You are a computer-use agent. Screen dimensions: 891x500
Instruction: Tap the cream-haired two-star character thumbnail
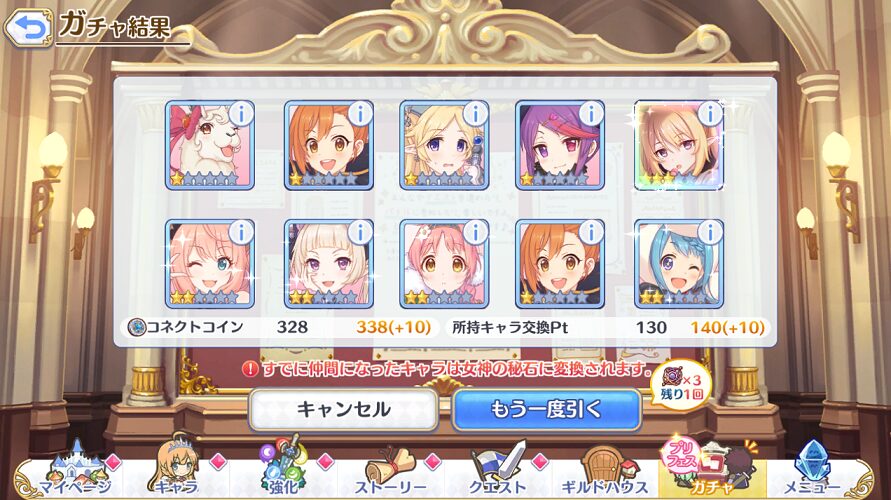click(328, 264)
